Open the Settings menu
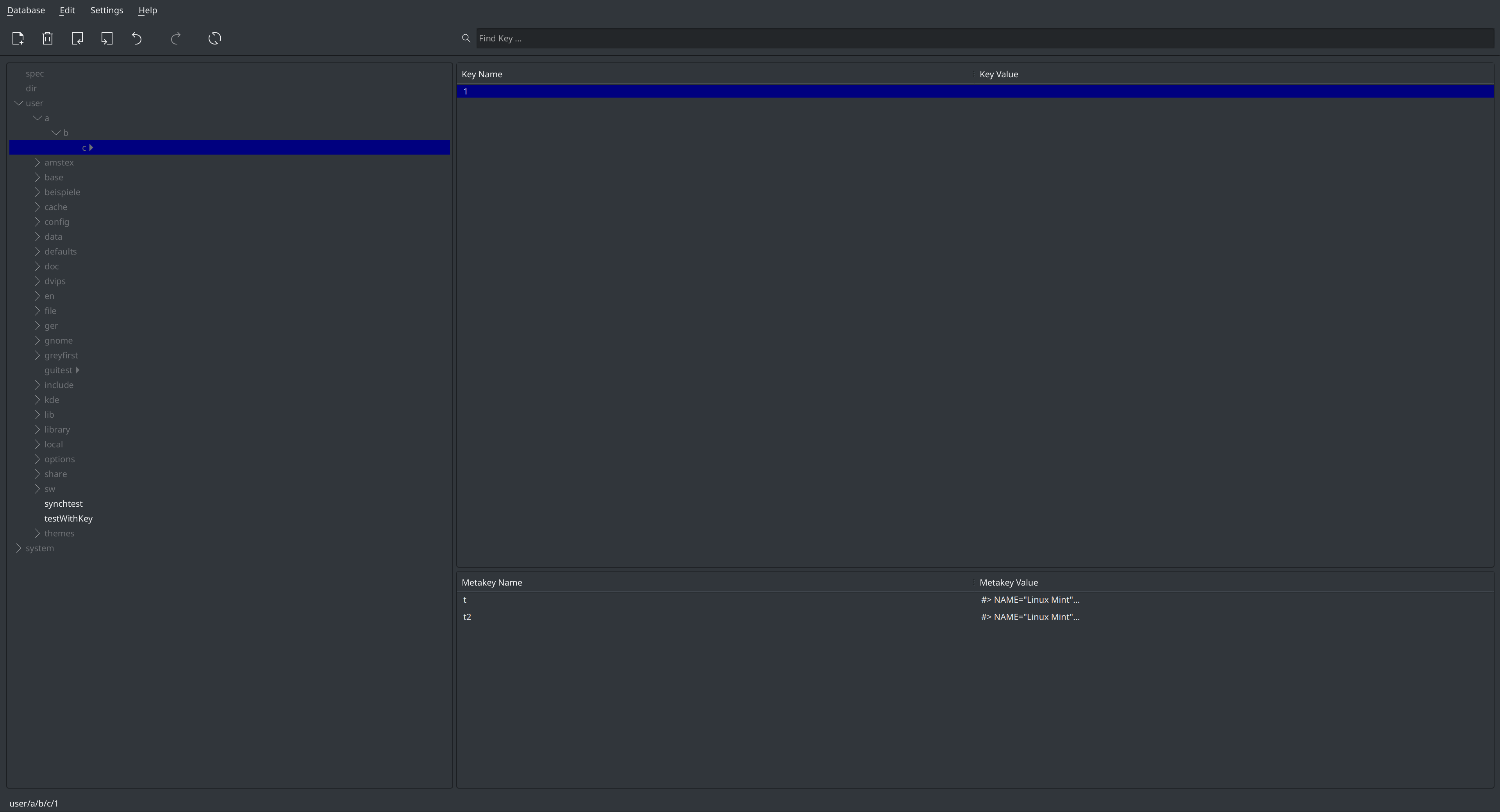This screenshot has width=1500, height=812. point(107,10)
